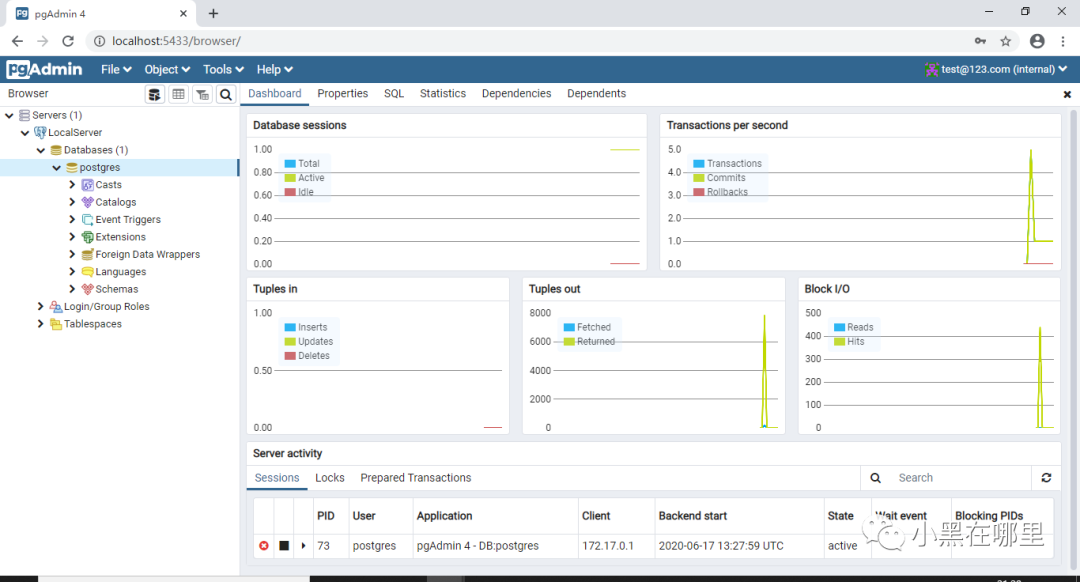This screenshot has height=582, width=1080.
Task: Click the Filtered Rows icon in Browser toolbar
Action: [x=202, y=94]
